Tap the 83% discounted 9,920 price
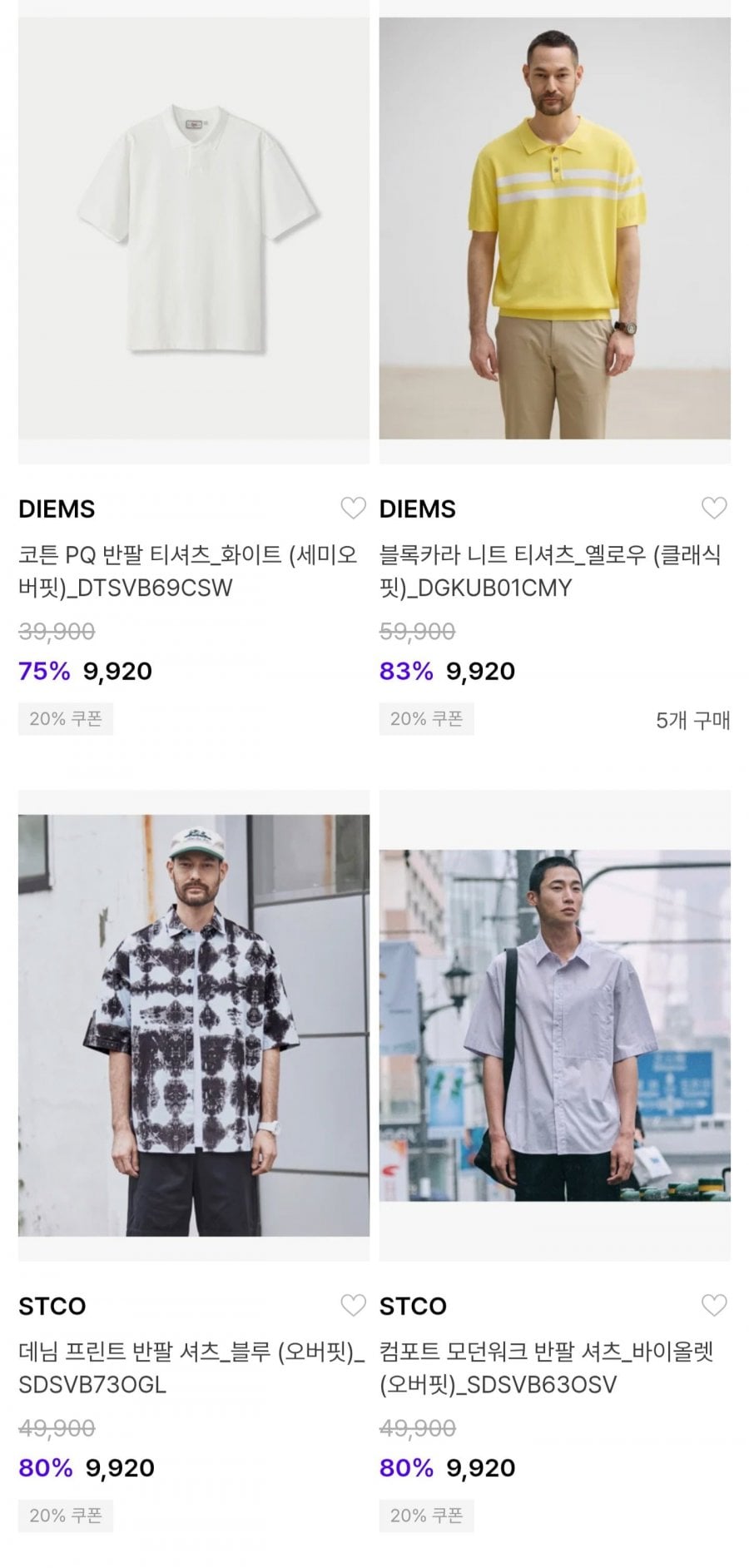Screen dimensions: 749x1568 [x=481, y=671]
